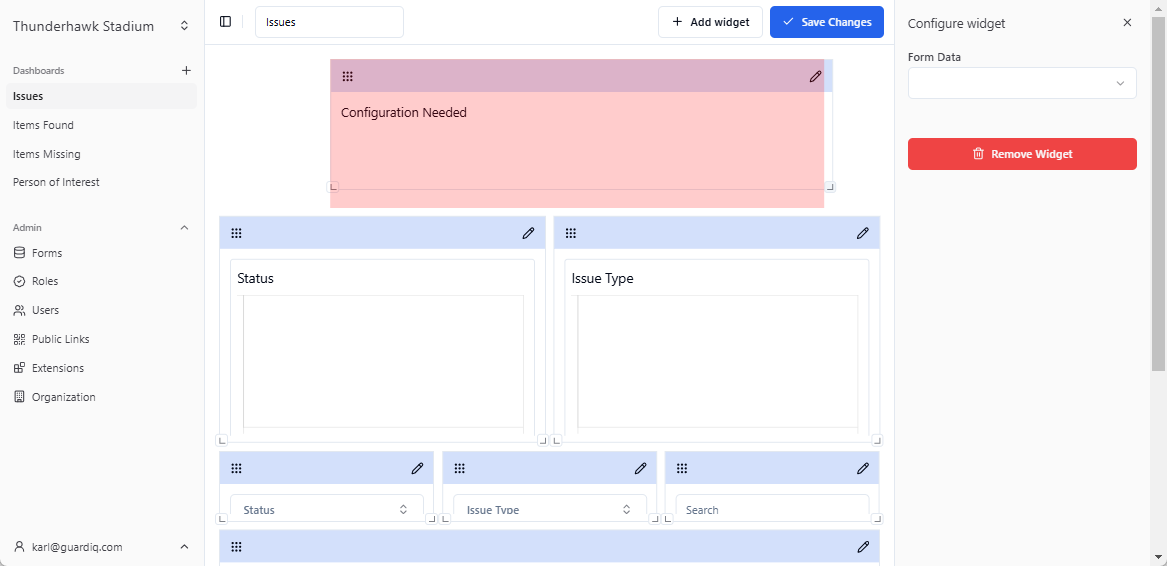1167x566 pixels.
Task: Open the Status filter dropdown
Action: click(x=326, y=509)
